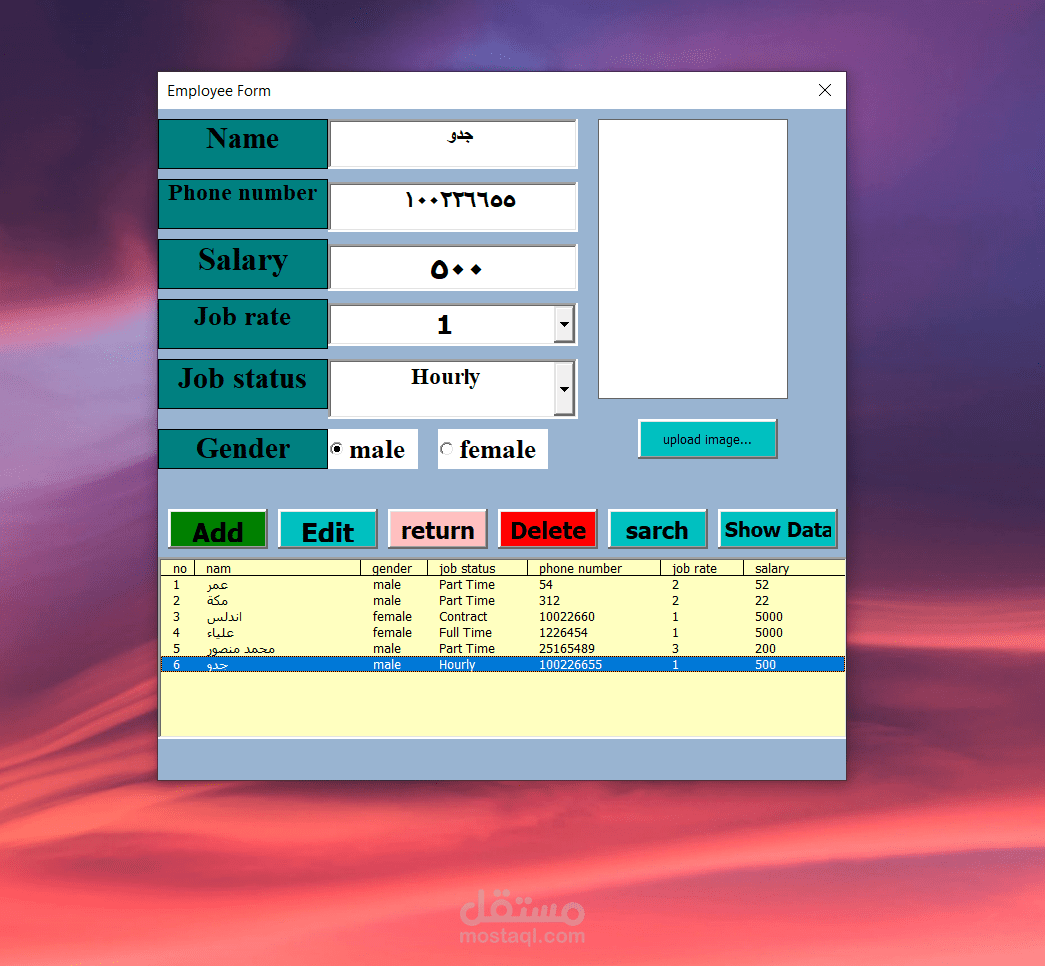Screen dimensions: 1045x966
Task: Select the اندلس row in the list
Action: point(503,617)
